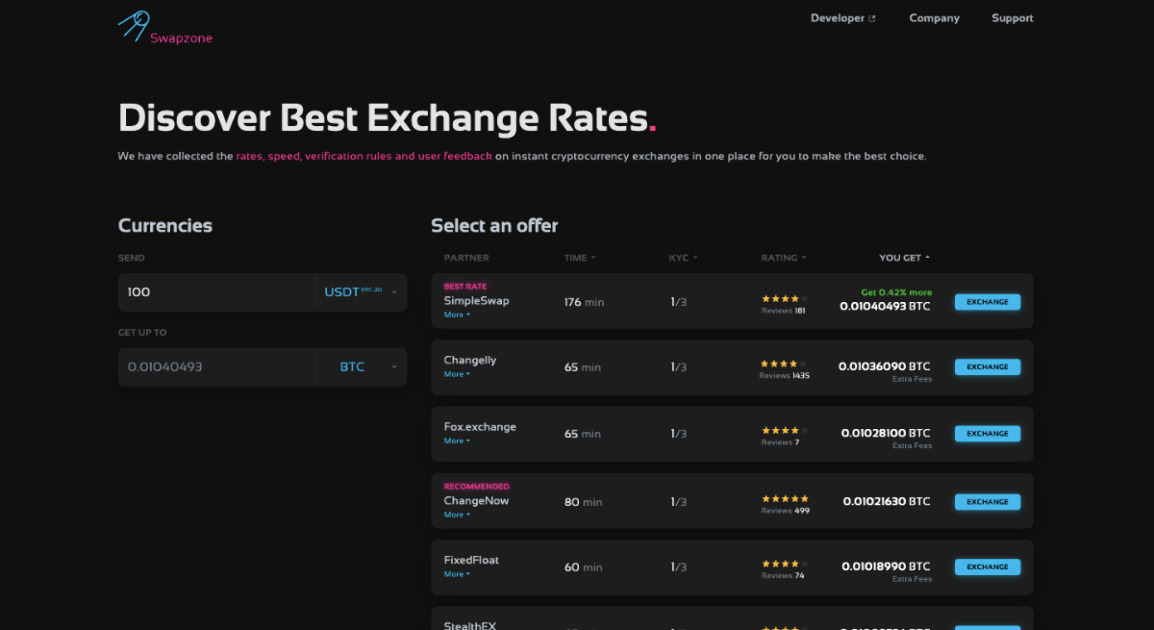Click the Swapzone satellite logo
This screenshot has width=1154, height=630.
click(x=133, y=25)
